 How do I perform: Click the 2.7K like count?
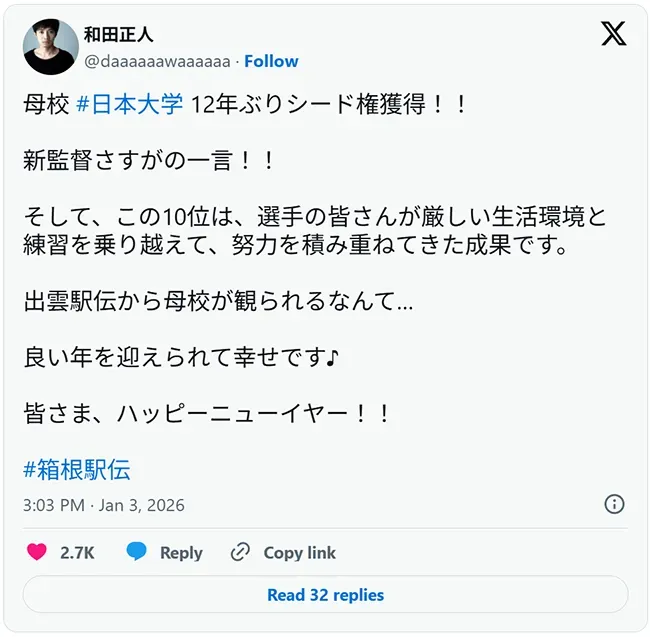click(77, 552)
